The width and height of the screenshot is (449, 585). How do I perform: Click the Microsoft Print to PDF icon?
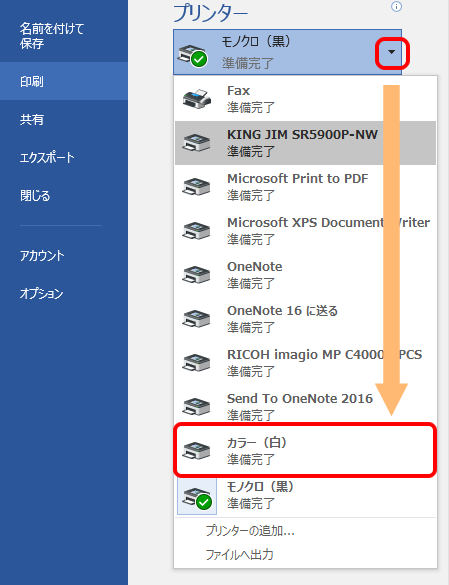(196, 187)
